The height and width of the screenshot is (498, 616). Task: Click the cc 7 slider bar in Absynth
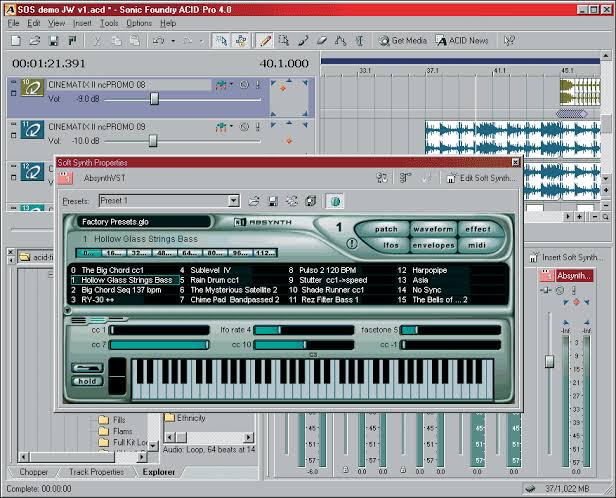(x=159, y=345)
